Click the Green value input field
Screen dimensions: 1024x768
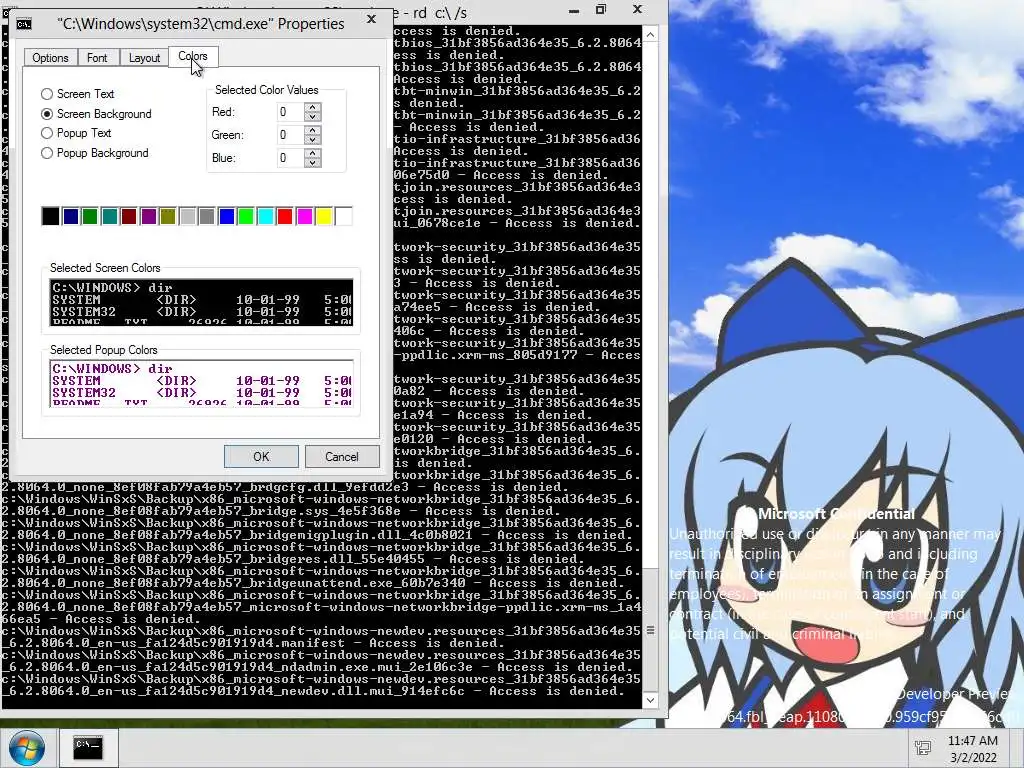[291, 135]
